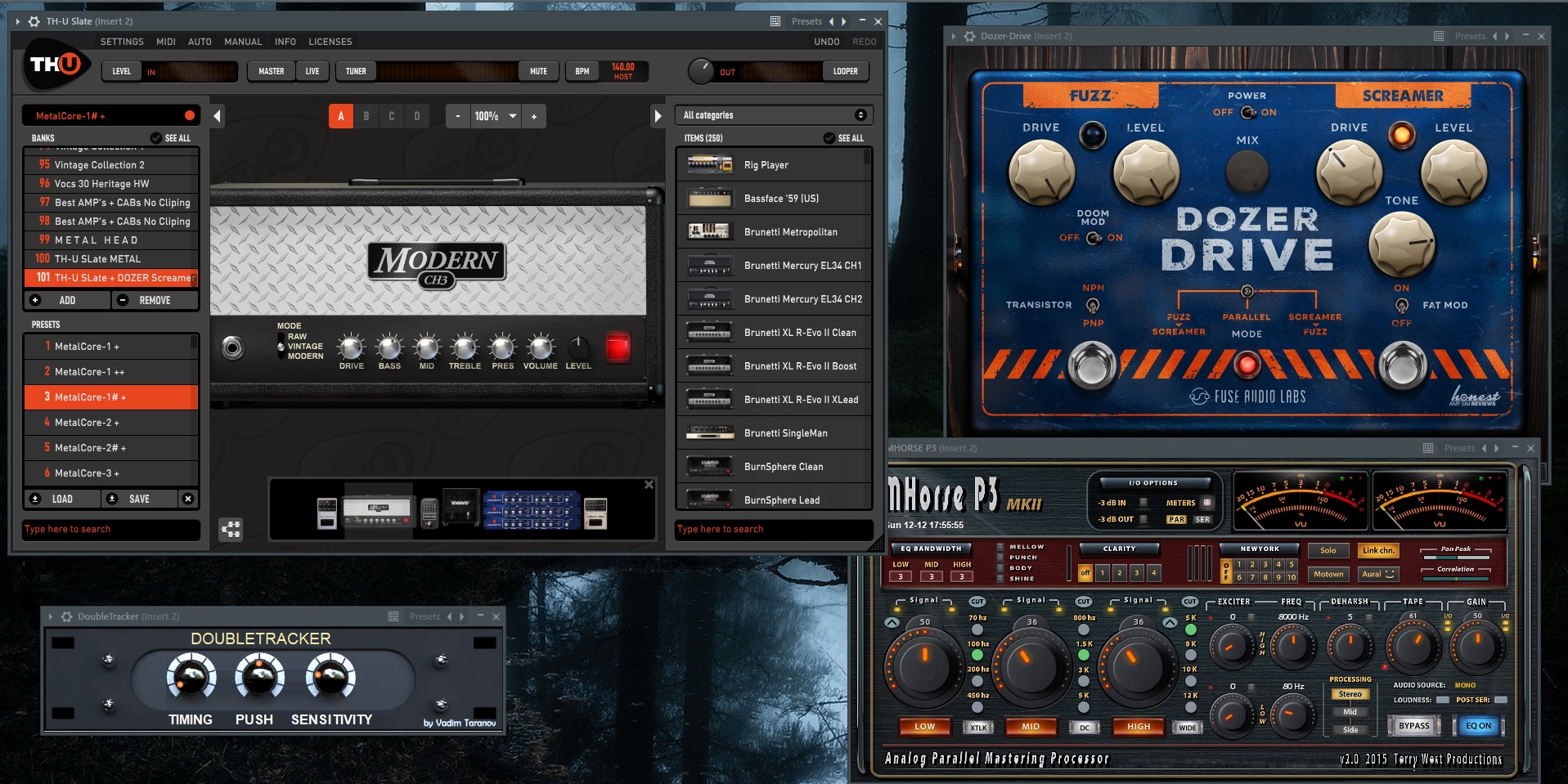Toggle ITEMS SEE ALL checkbox
Image resolution: width=1568 pixels, height=784 pixels.
(829, 138)
